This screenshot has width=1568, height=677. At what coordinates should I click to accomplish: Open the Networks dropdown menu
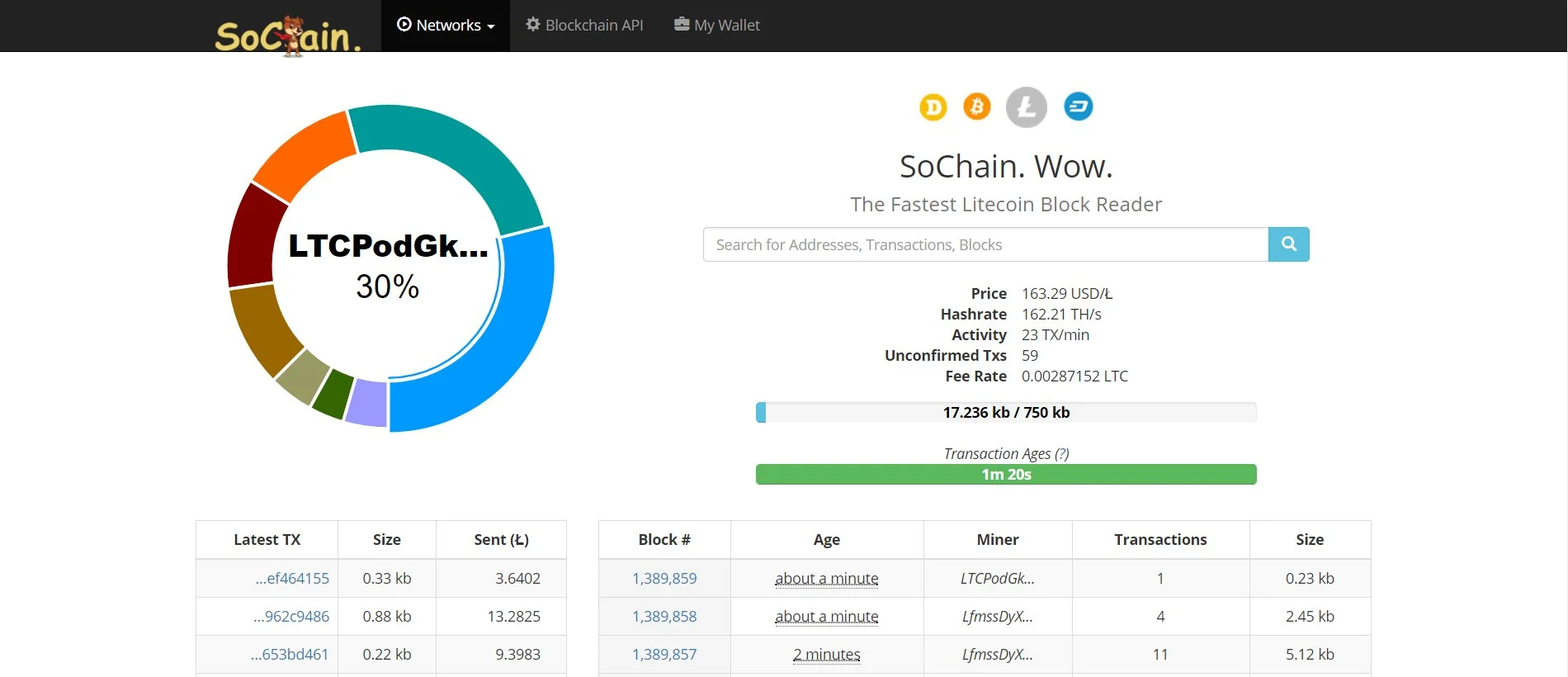pyautogui.click(x=446, y=26)
